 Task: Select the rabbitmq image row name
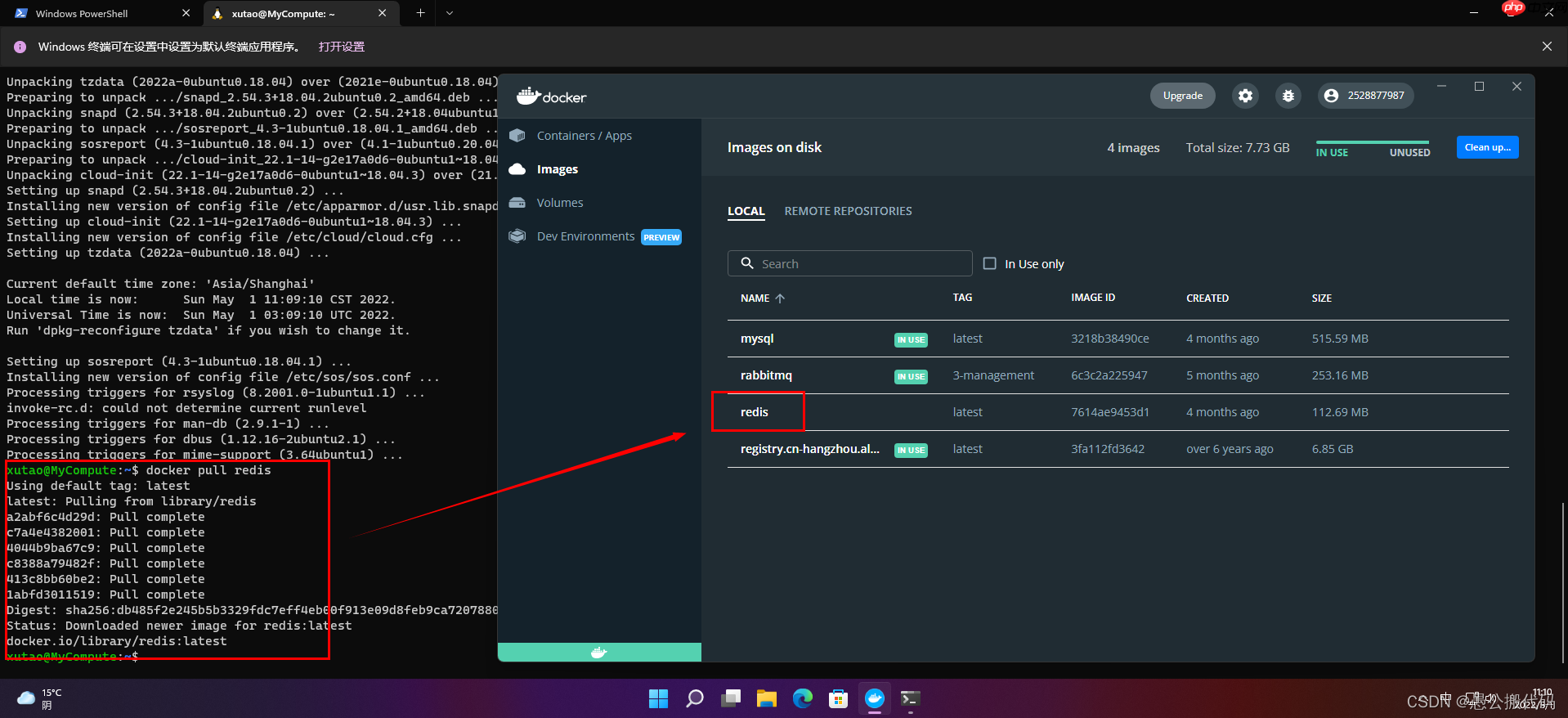pyautogui.click(x=766, y=375)
